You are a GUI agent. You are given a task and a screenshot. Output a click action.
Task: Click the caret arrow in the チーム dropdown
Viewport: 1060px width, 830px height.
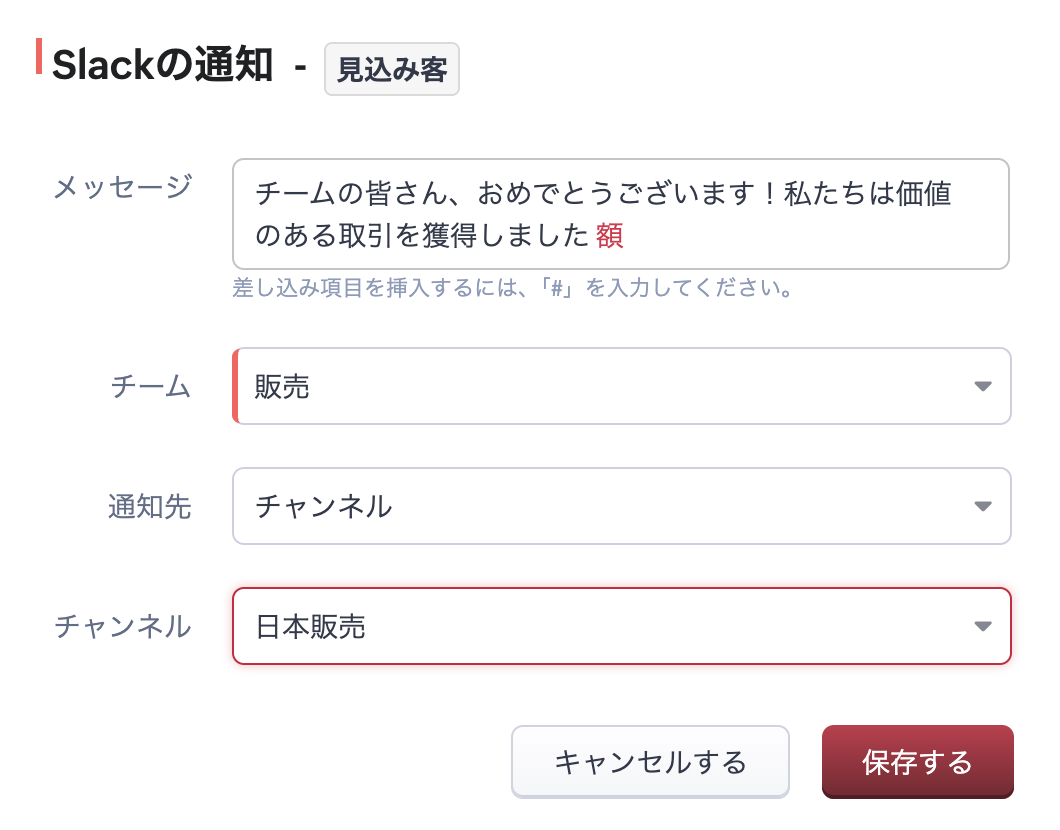[983, 386]
